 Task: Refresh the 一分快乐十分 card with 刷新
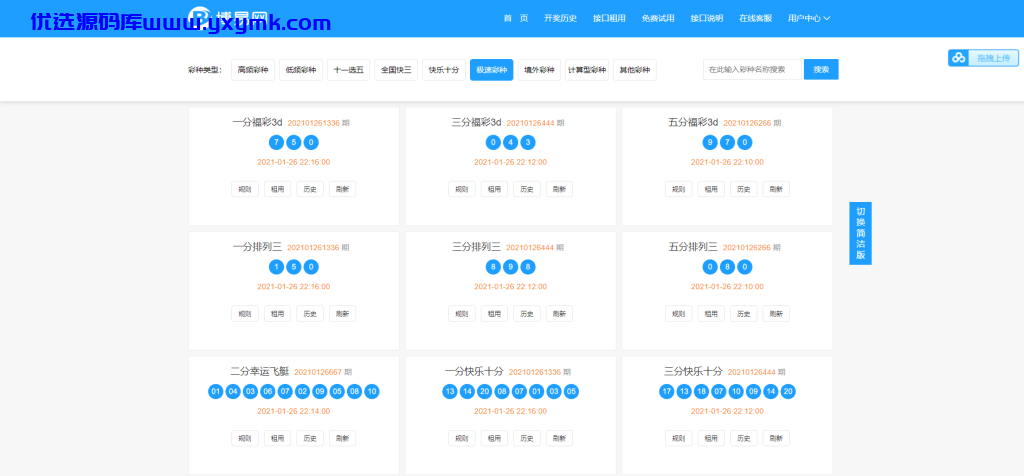(x=560, y=438)
